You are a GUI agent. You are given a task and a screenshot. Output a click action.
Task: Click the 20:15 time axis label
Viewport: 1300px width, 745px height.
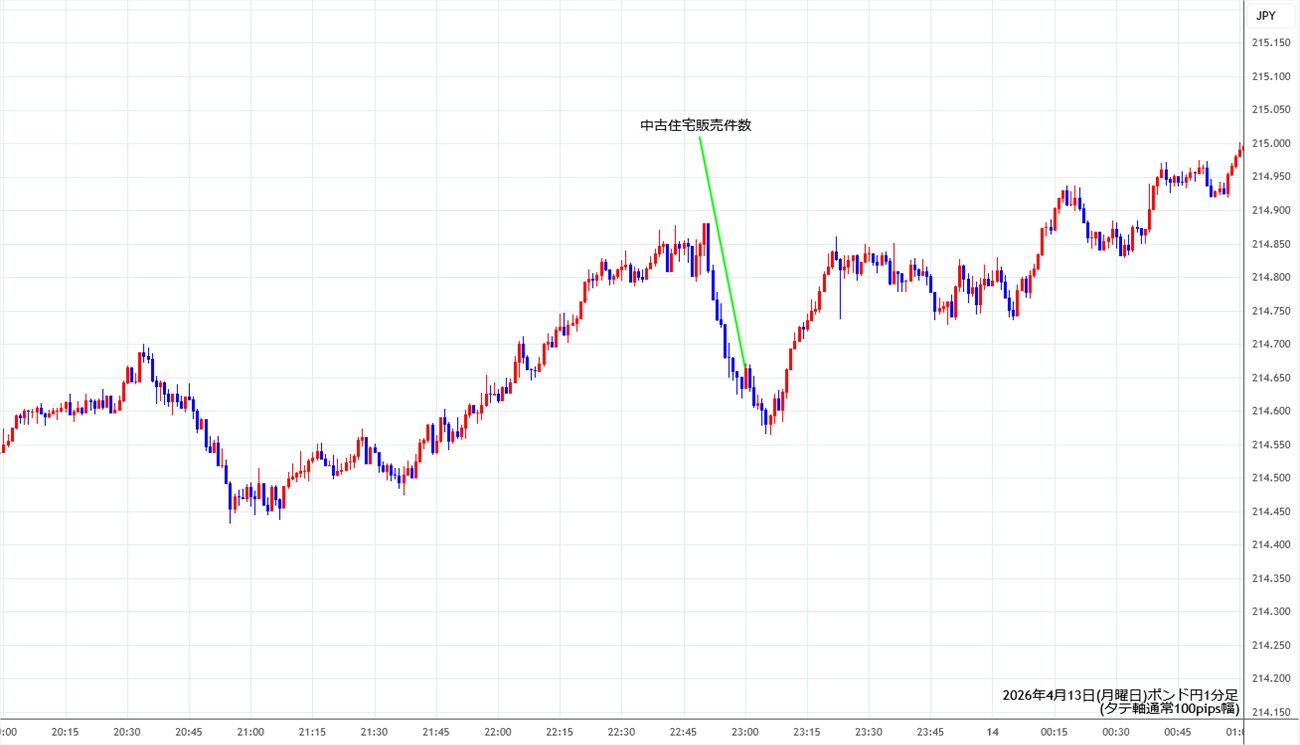[65, 732]
